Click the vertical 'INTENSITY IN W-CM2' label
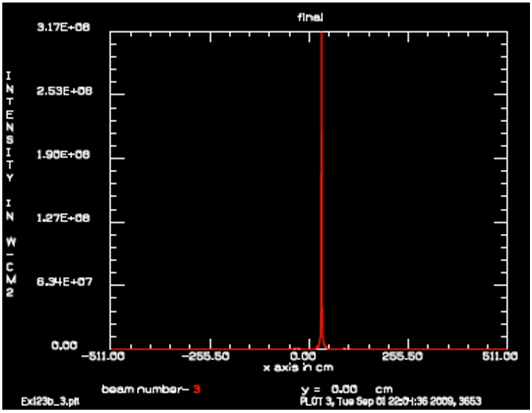Image resolution: width=532 pixels, height=413 pixels. [x=10, y=184]
